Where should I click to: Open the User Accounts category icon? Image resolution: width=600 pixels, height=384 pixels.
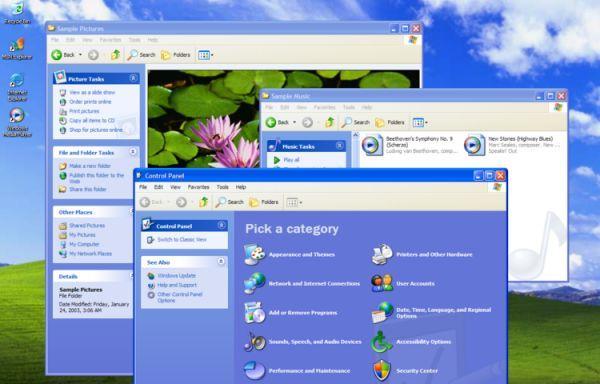[382, 283]
